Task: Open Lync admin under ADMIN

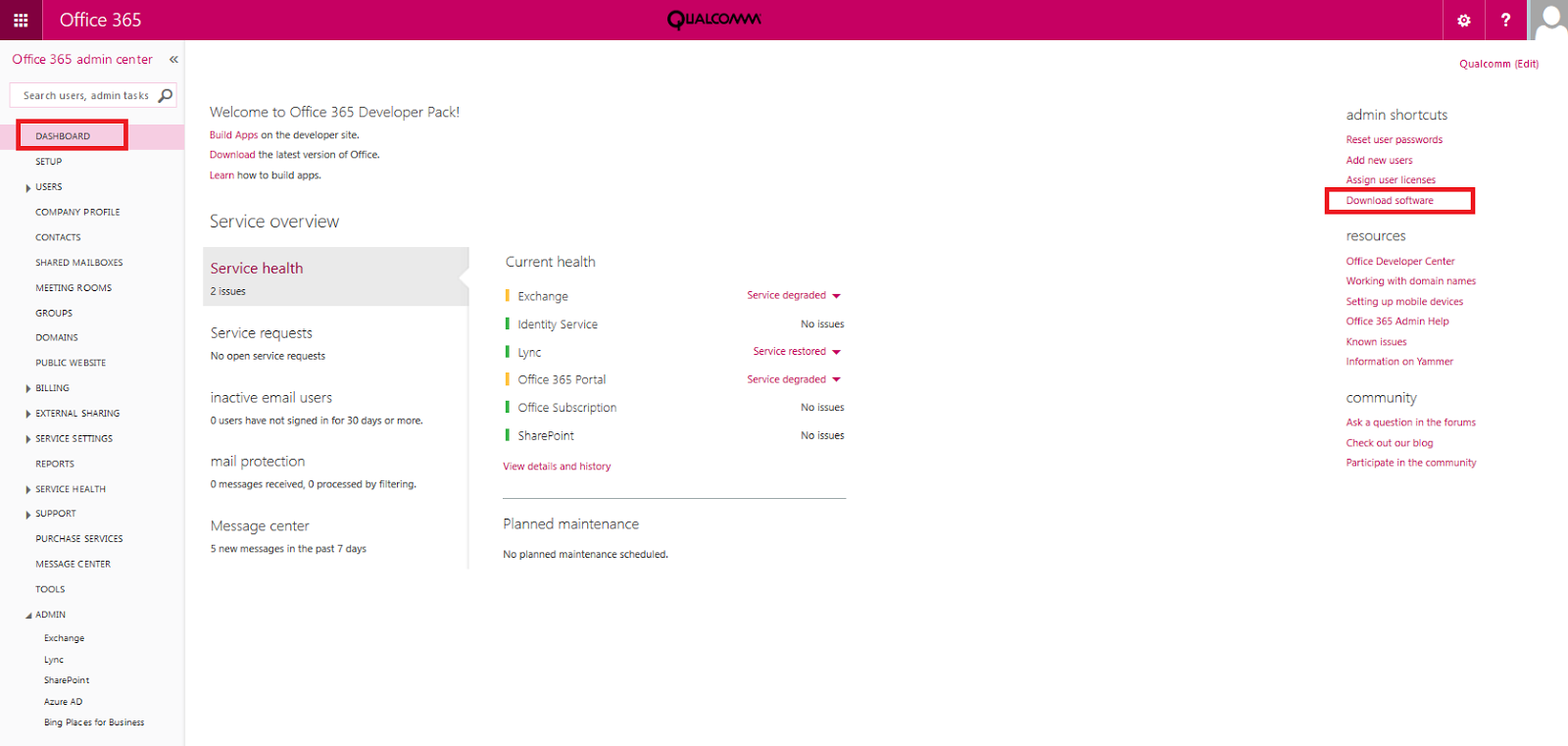Action: click(54, 661)
